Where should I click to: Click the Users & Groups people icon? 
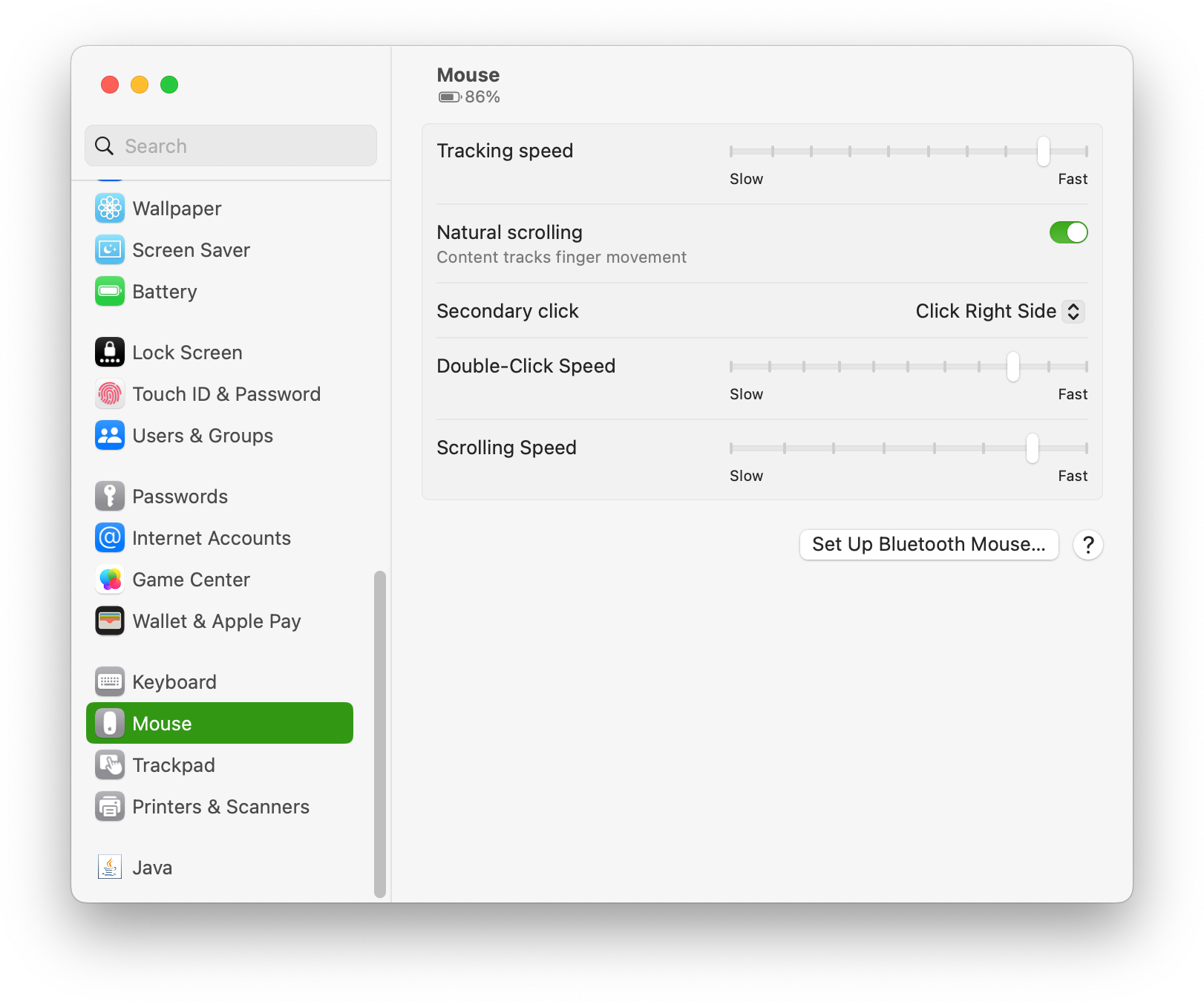click(110, 436)
